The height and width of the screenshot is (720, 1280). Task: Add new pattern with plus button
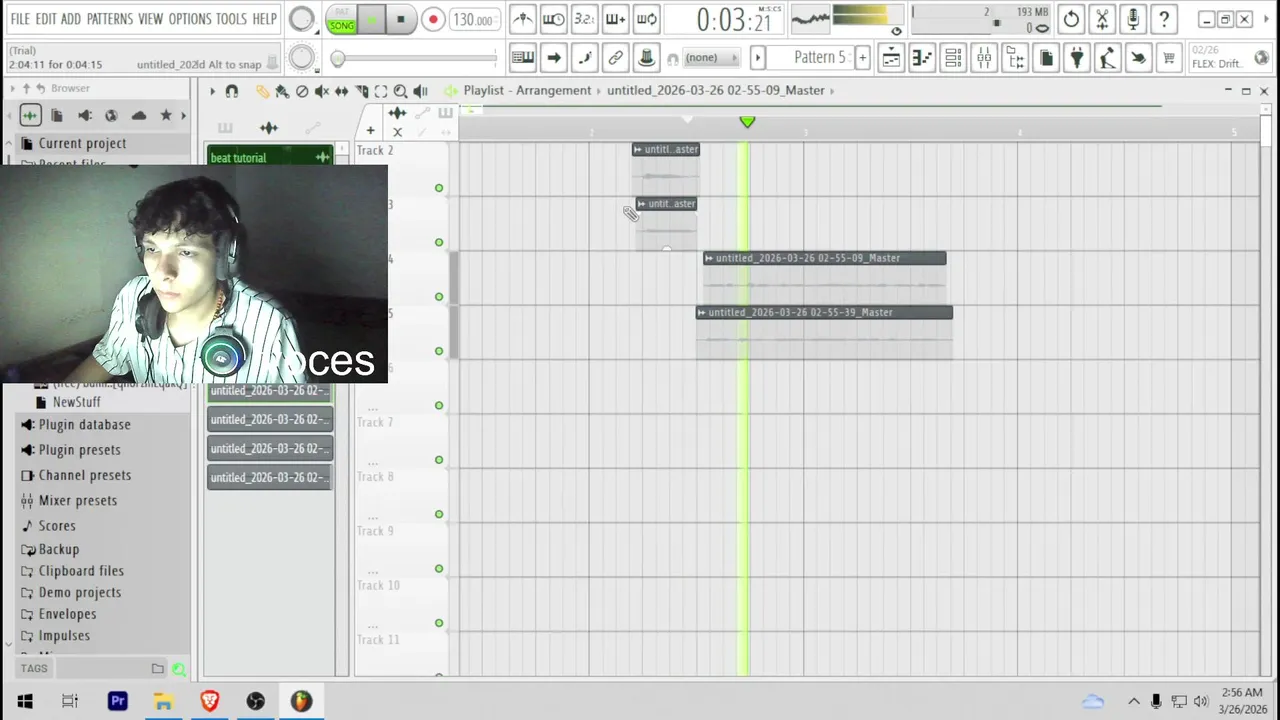point(862,58)
